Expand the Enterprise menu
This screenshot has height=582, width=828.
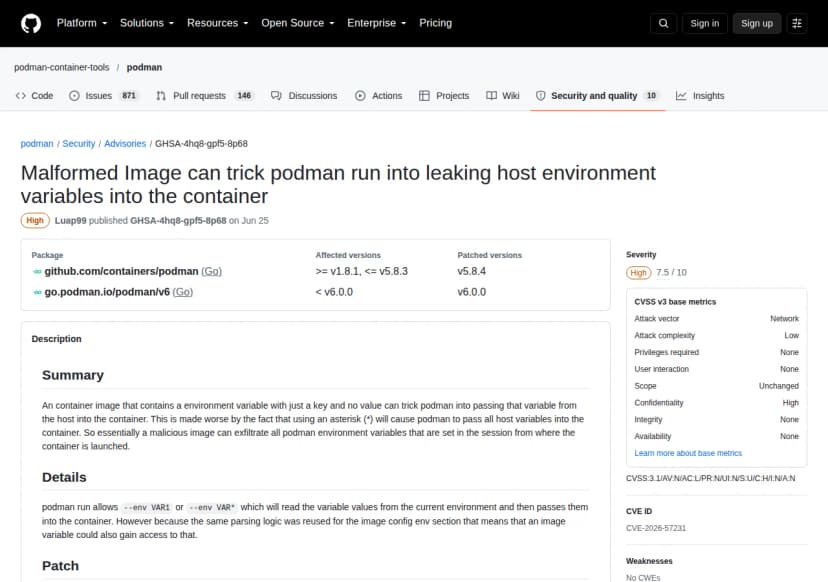click(x=377, y=23)
